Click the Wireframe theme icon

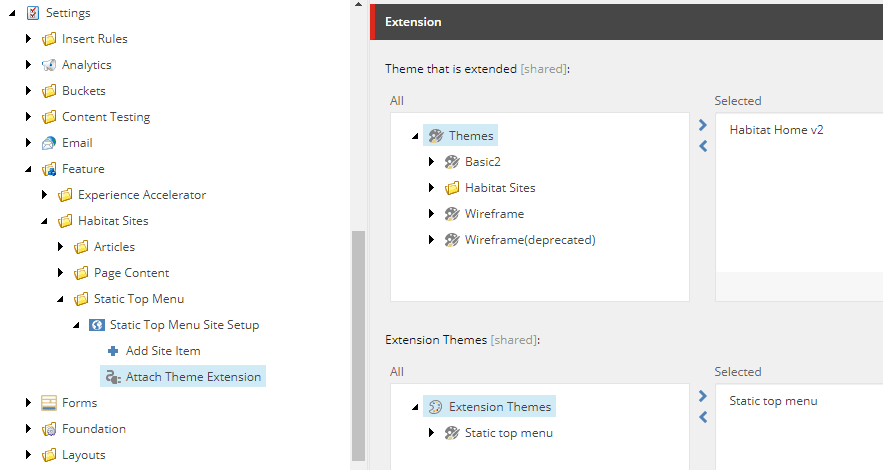(x=452, y=214)
